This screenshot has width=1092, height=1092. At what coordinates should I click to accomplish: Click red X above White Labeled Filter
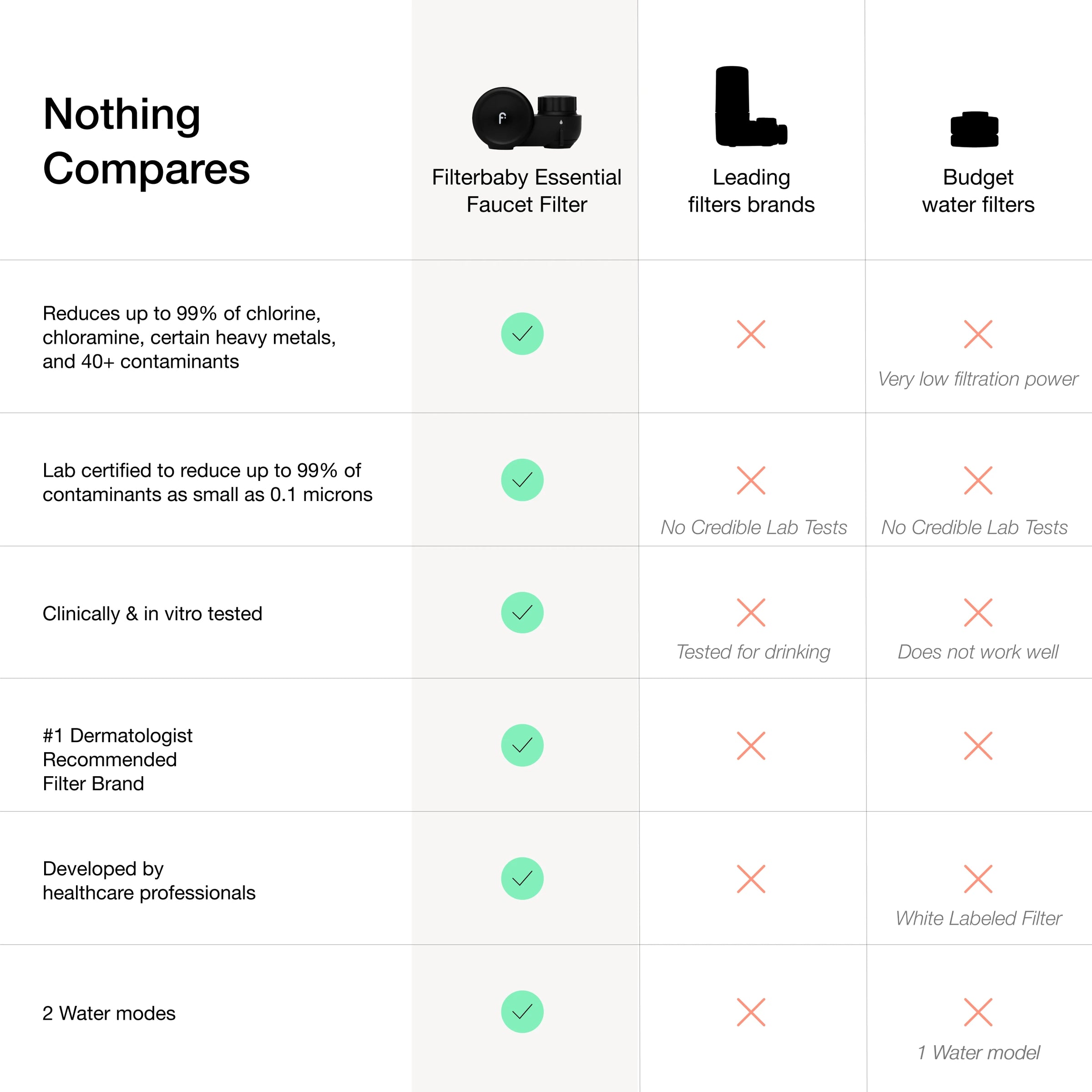tap(978, 879)
